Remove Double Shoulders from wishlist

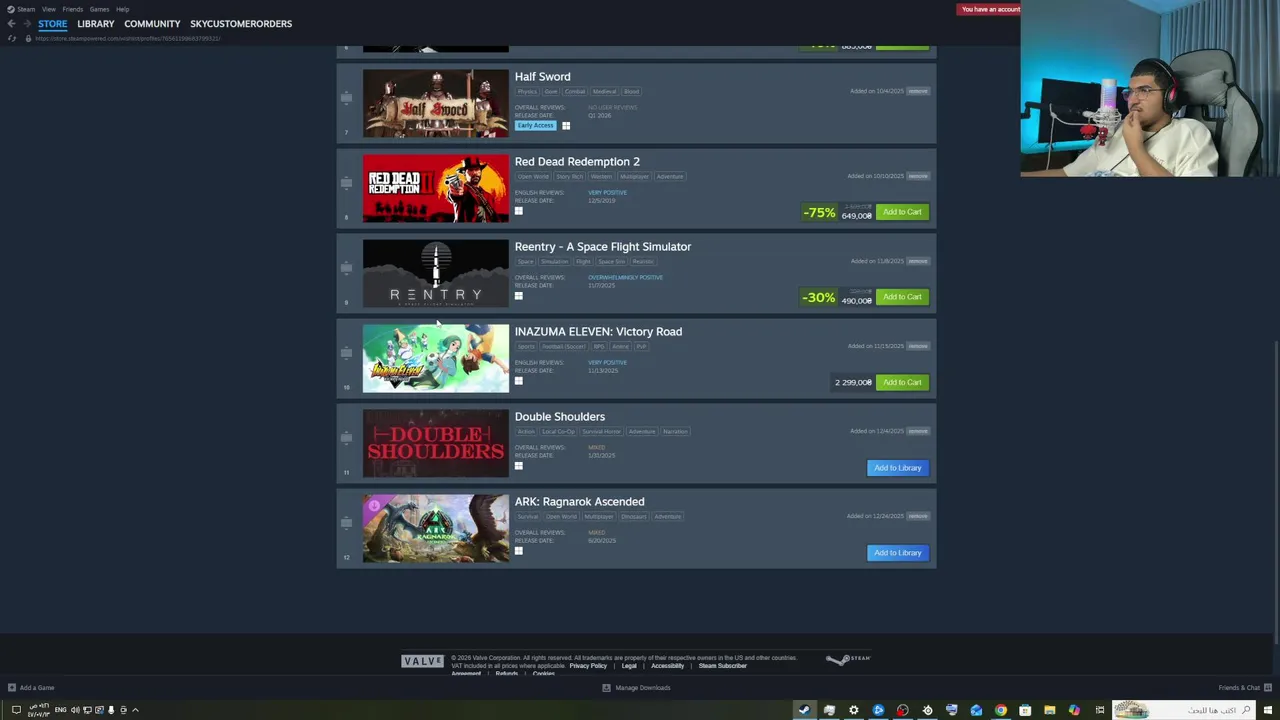tap(918, 431)
